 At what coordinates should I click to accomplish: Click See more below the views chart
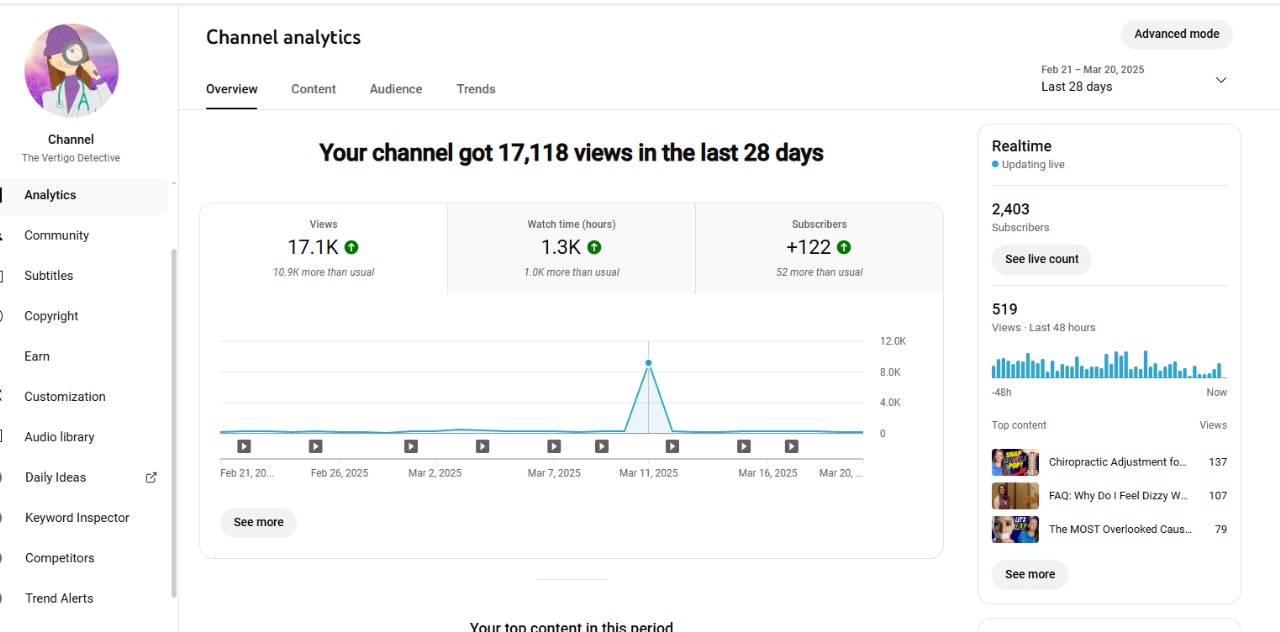tap(258, 522)
